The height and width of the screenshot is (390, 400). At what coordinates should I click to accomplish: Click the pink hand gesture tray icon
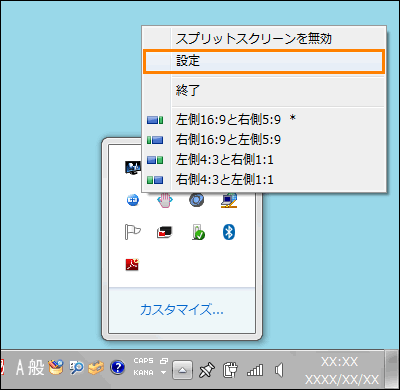tap(165, 201)
